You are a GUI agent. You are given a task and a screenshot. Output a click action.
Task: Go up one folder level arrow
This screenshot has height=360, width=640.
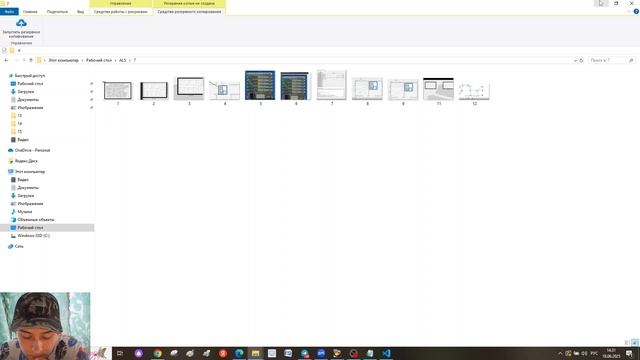pyautogui.click(x=31, y=60)
